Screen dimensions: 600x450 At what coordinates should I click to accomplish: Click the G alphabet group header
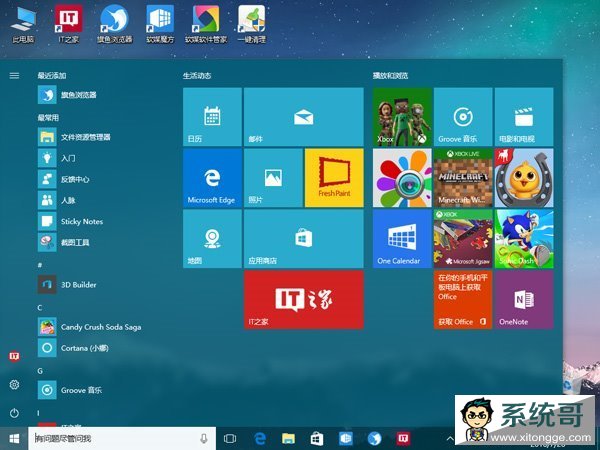(40, 371)
